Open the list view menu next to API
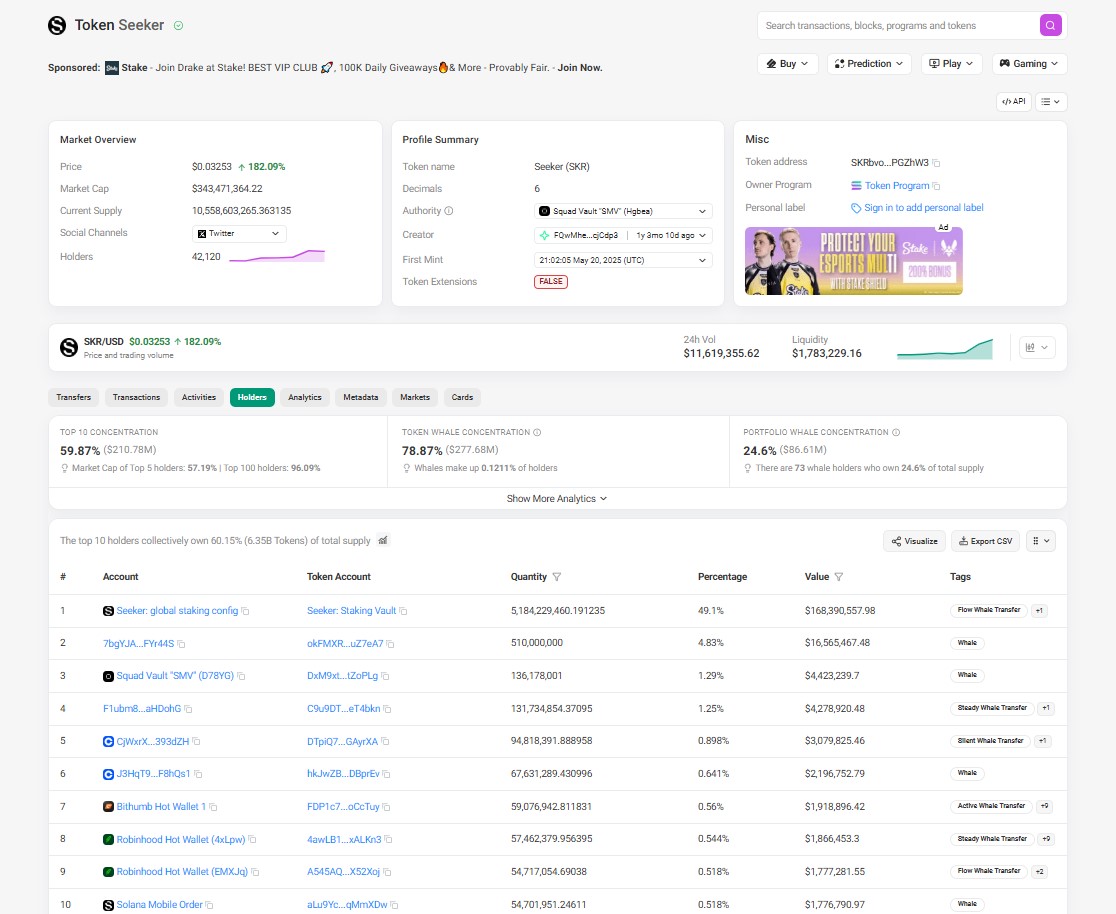The width and height of the screenshot is (1116, 914). pyautogui.click(x=1051, y=102)
